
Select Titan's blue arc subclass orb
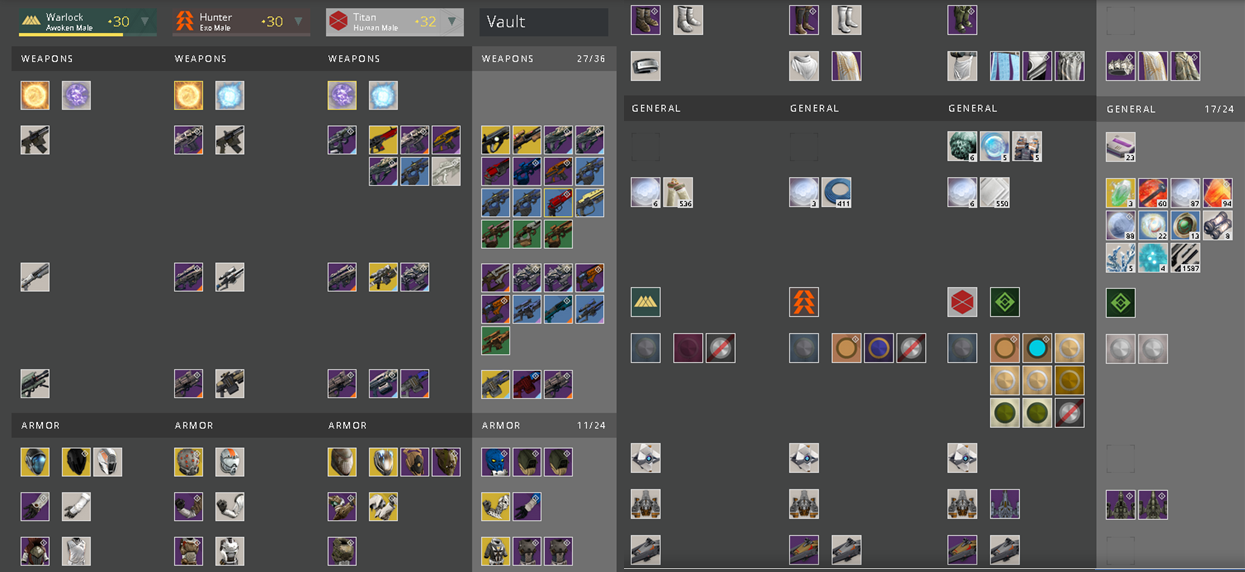[x=383, y=95]
